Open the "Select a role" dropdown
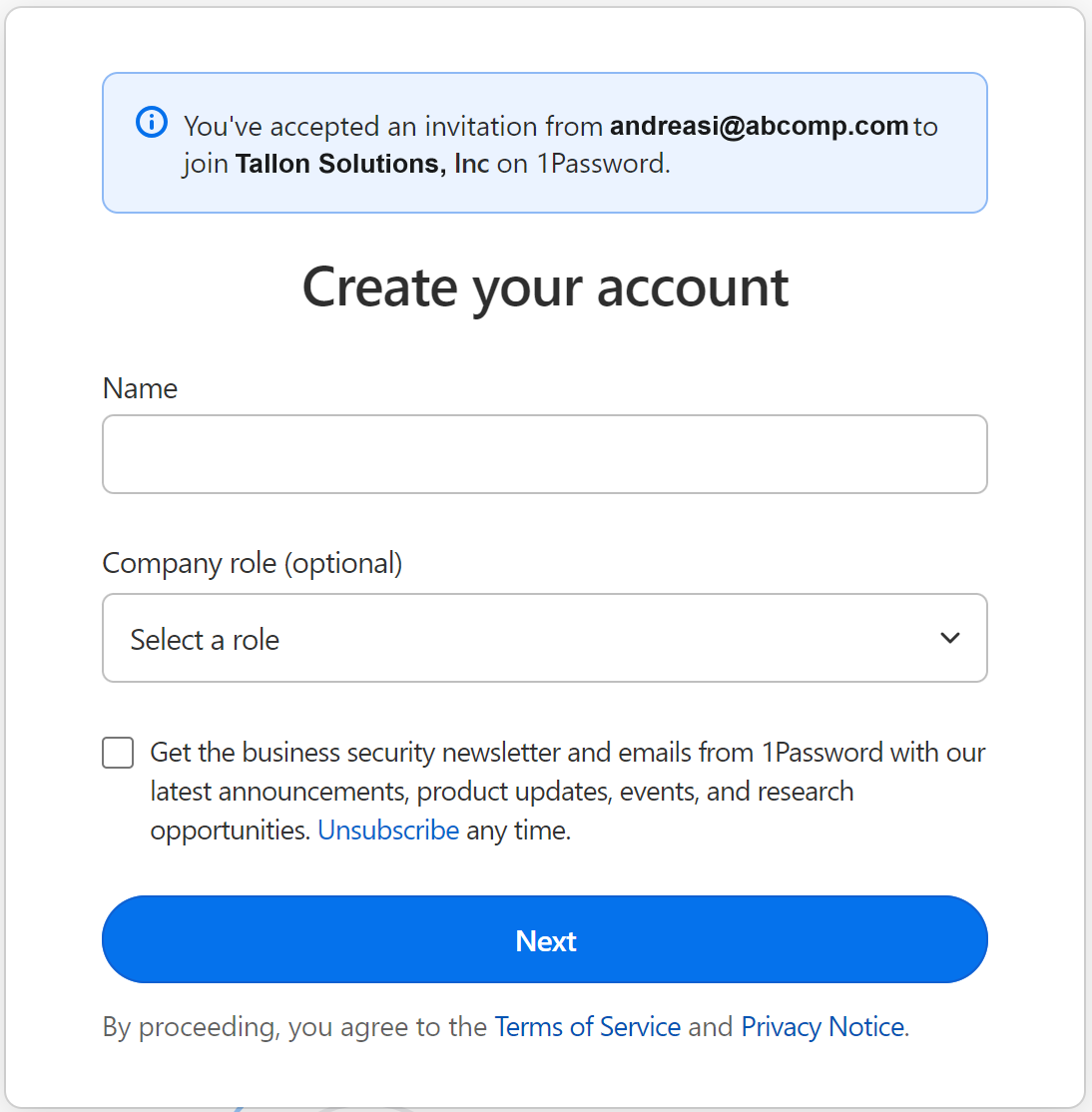The height and width of the screenshot is (1112, 1092). pos(545,638)
